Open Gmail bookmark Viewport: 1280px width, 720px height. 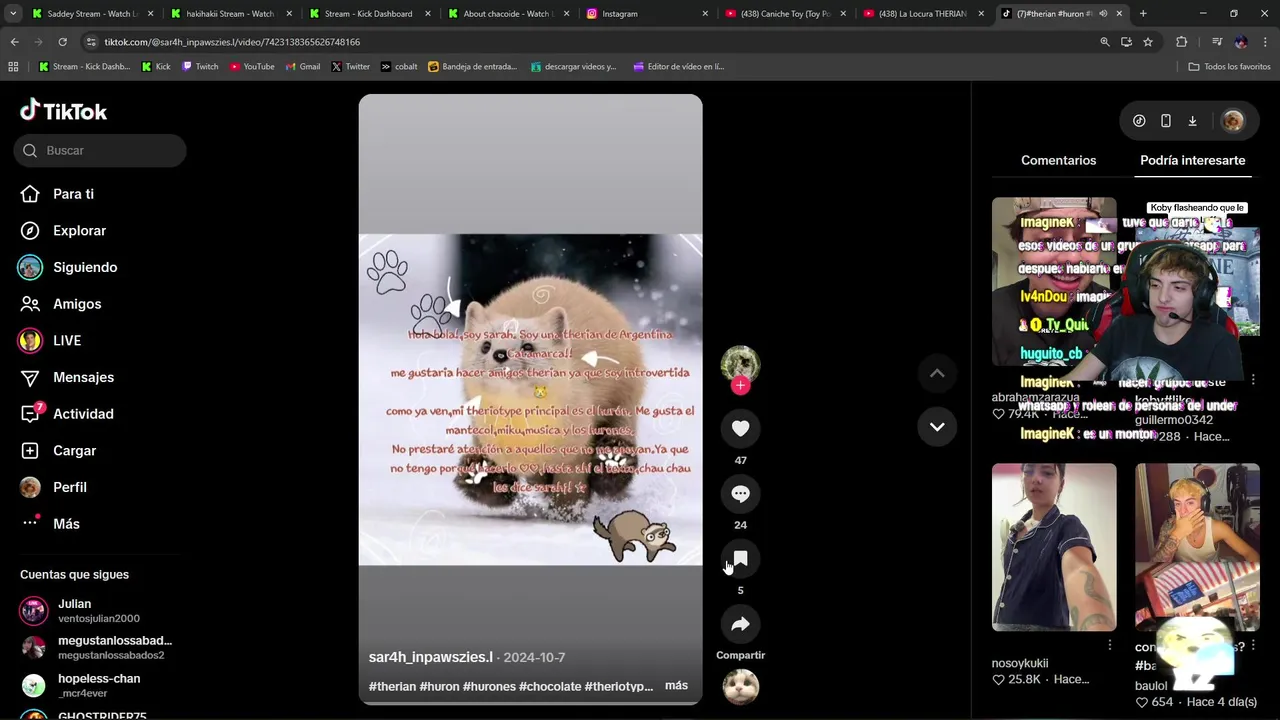pos(302,67)
